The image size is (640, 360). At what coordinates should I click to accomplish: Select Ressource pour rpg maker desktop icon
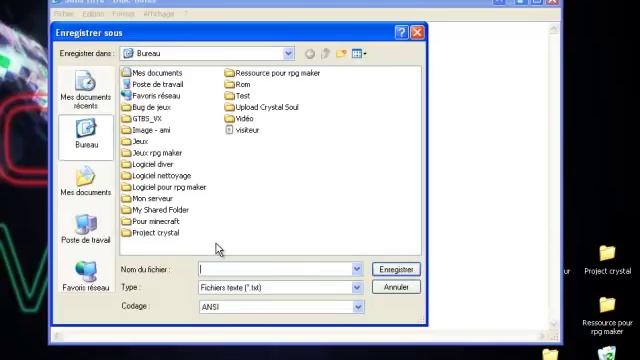(607, 316)
